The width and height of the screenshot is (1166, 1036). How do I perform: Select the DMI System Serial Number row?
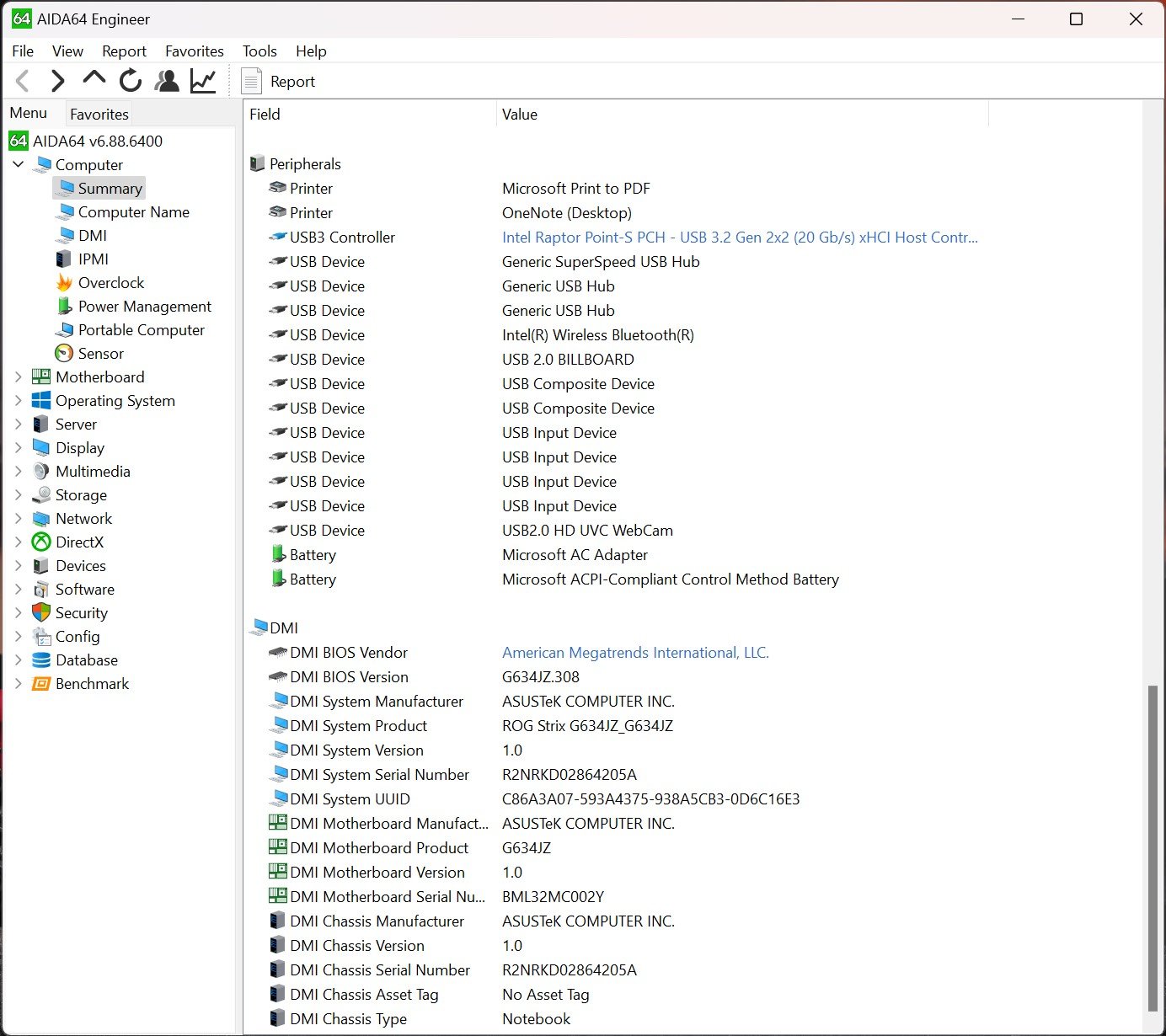[x=615, y=775]
